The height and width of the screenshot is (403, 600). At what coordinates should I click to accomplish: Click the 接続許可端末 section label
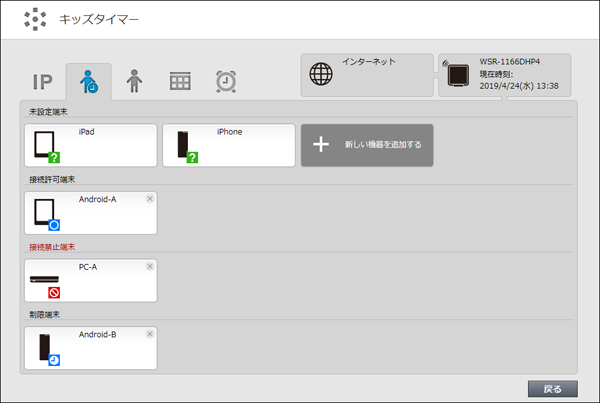click(x=52, y=179)
